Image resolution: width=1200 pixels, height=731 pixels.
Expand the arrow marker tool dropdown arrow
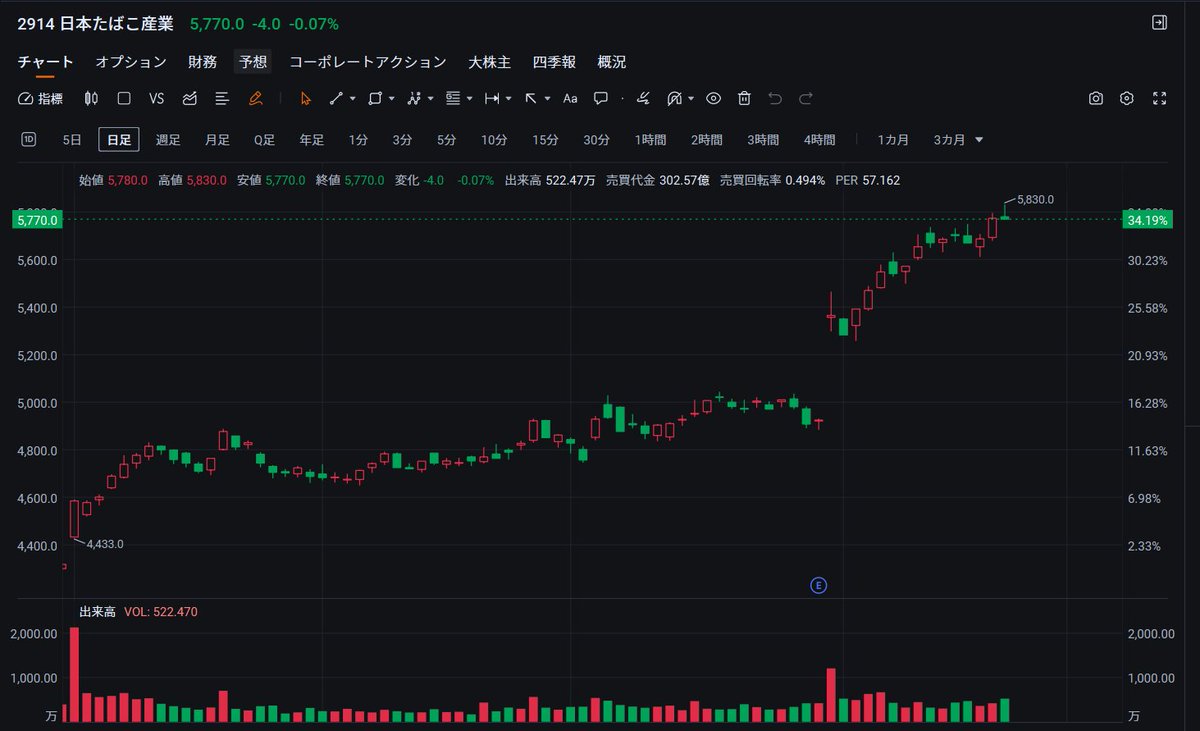[x=547, y=99]
